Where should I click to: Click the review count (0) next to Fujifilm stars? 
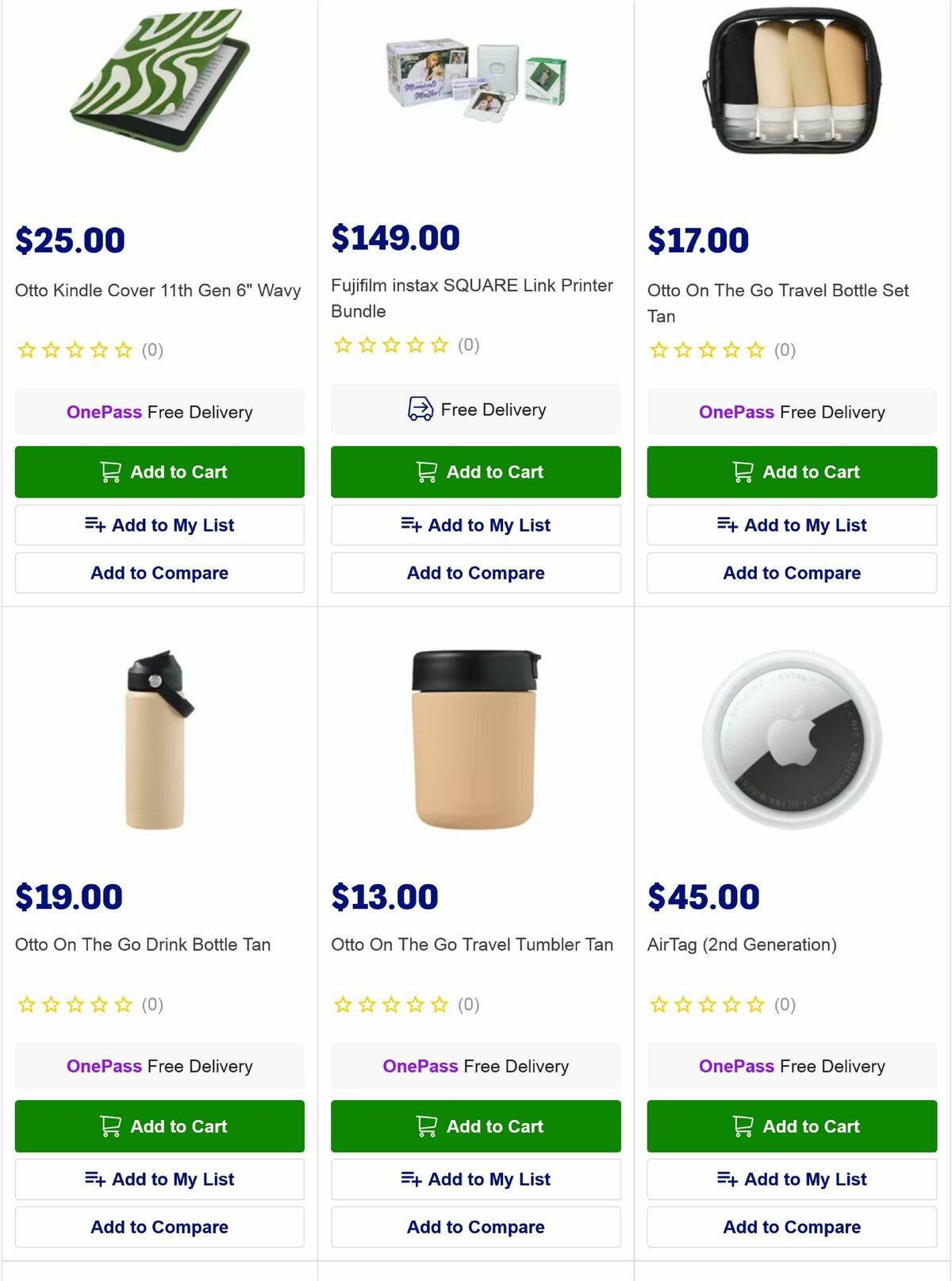click(x=470, y=344)
